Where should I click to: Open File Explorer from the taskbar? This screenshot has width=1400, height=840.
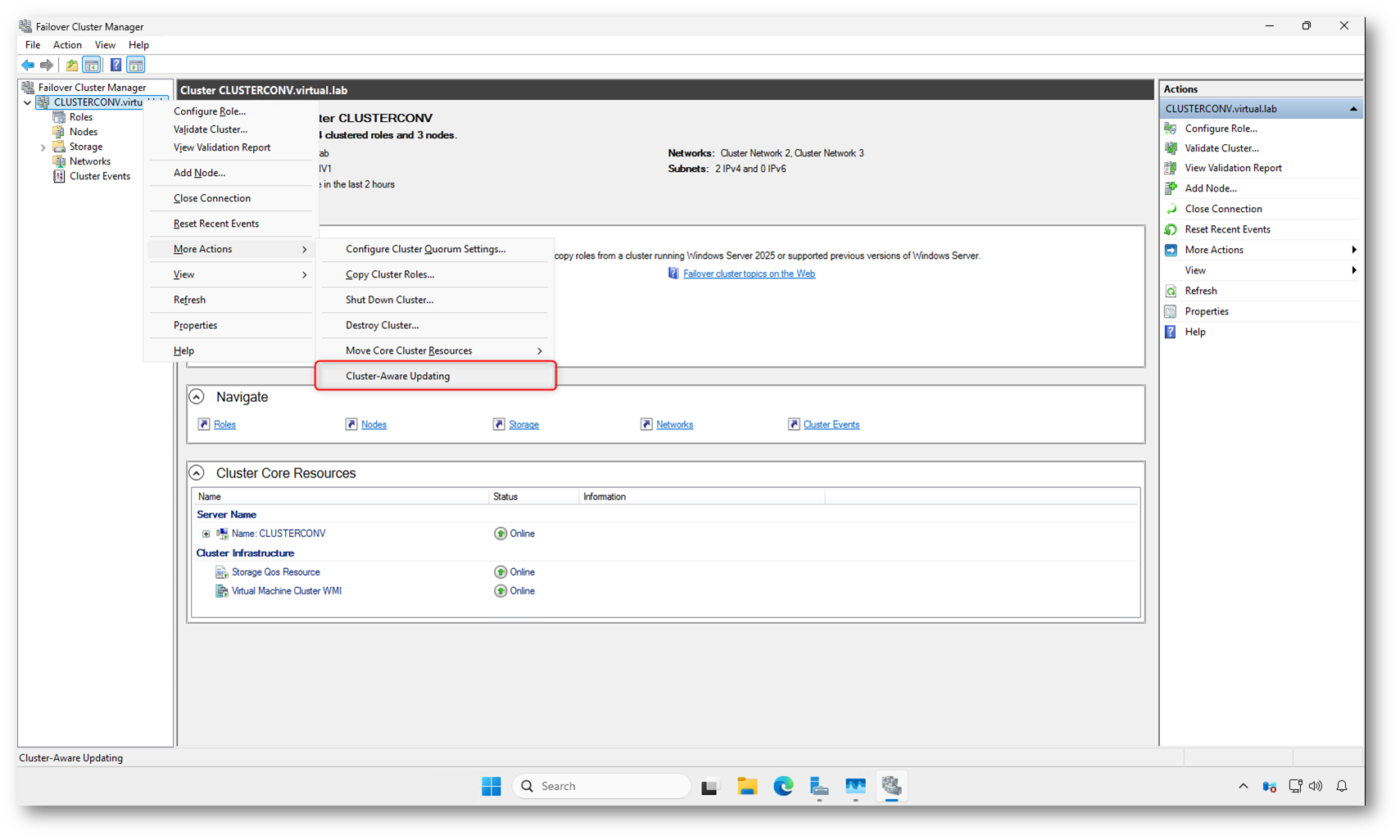(x=746, y=786)
